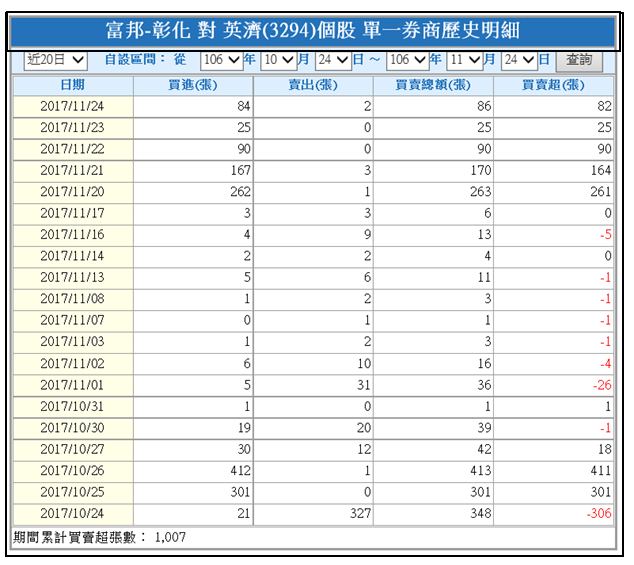This screenshot has width=634, height=565.
Task: Click total value 413 on 2017/10/26
Action: pos(480,471)
